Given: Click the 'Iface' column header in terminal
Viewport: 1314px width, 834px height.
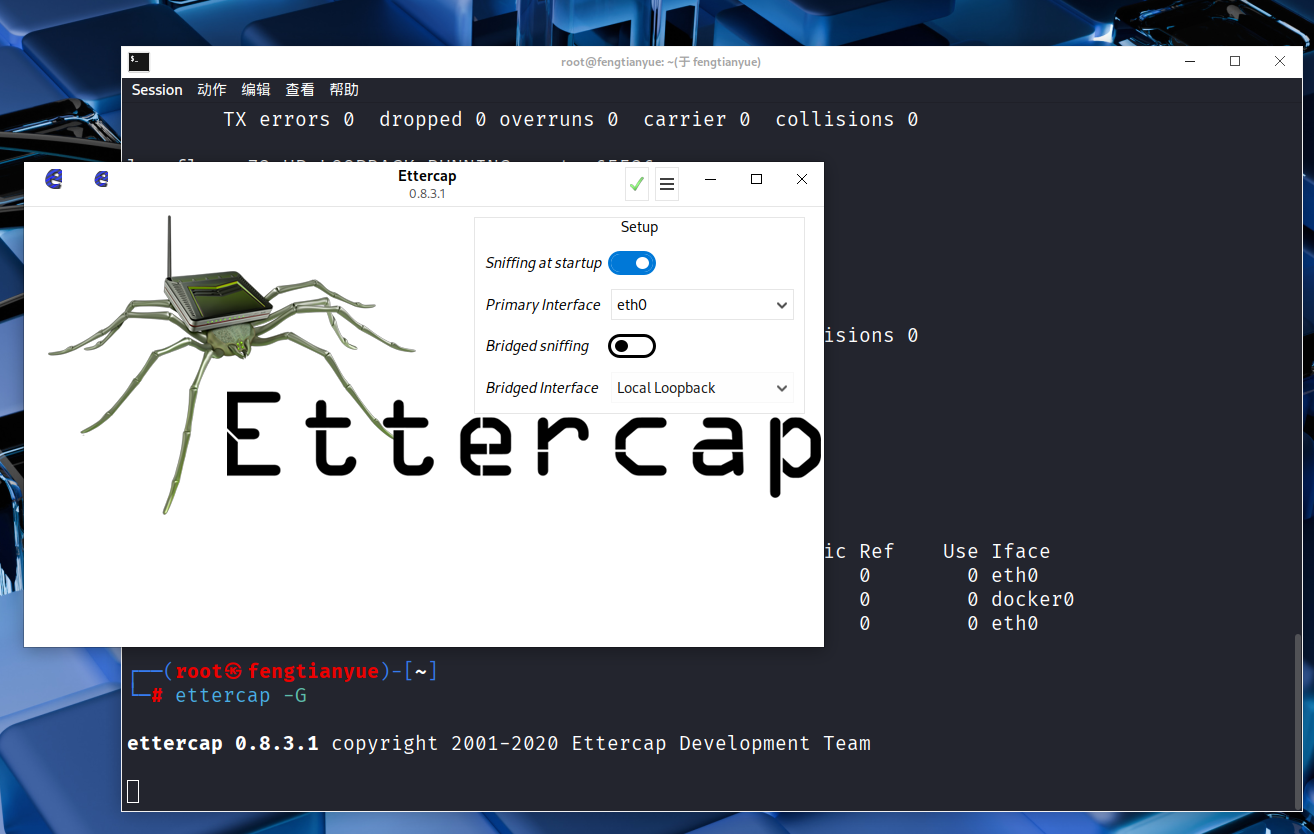Looking at the screenshot, I should point(1021,552).
